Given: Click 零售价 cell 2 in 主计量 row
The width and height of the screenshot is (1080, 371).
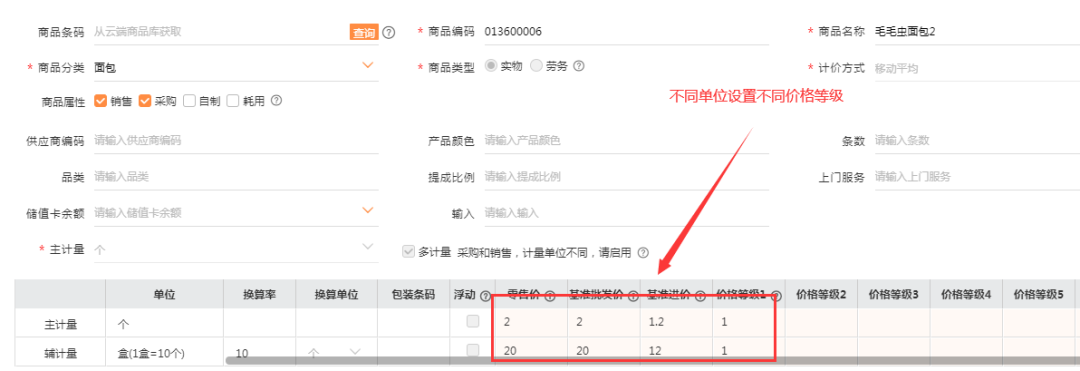Looking at the screenshot, I should click(531, 322).
